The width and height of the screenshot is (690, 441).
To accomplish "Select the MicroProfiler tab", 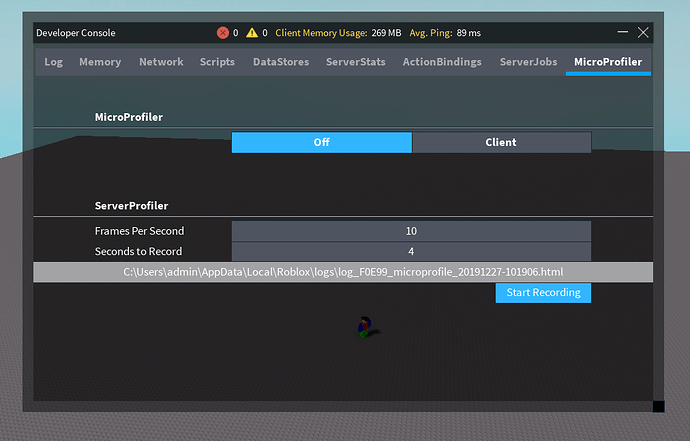I will pos(608,62).
